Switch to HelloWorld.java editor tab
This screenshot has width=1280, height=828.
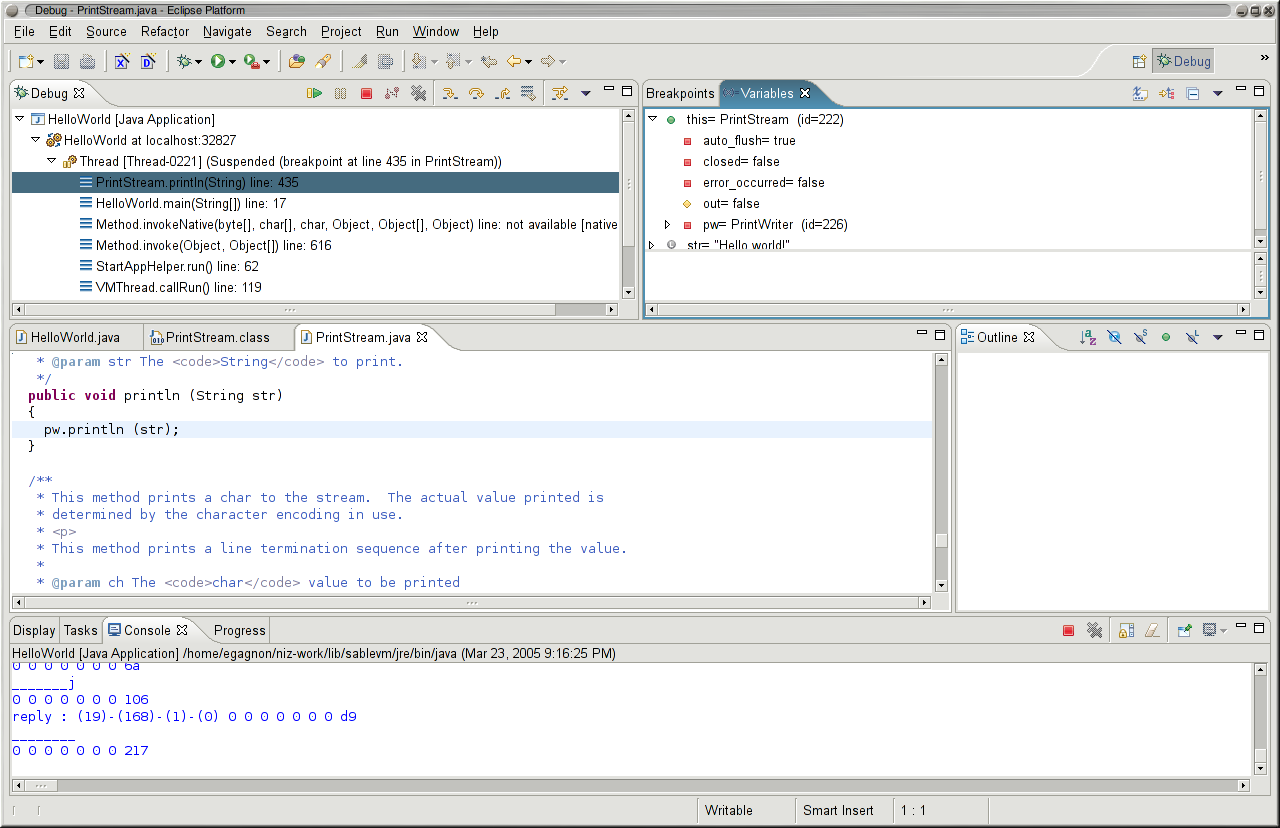76,337
